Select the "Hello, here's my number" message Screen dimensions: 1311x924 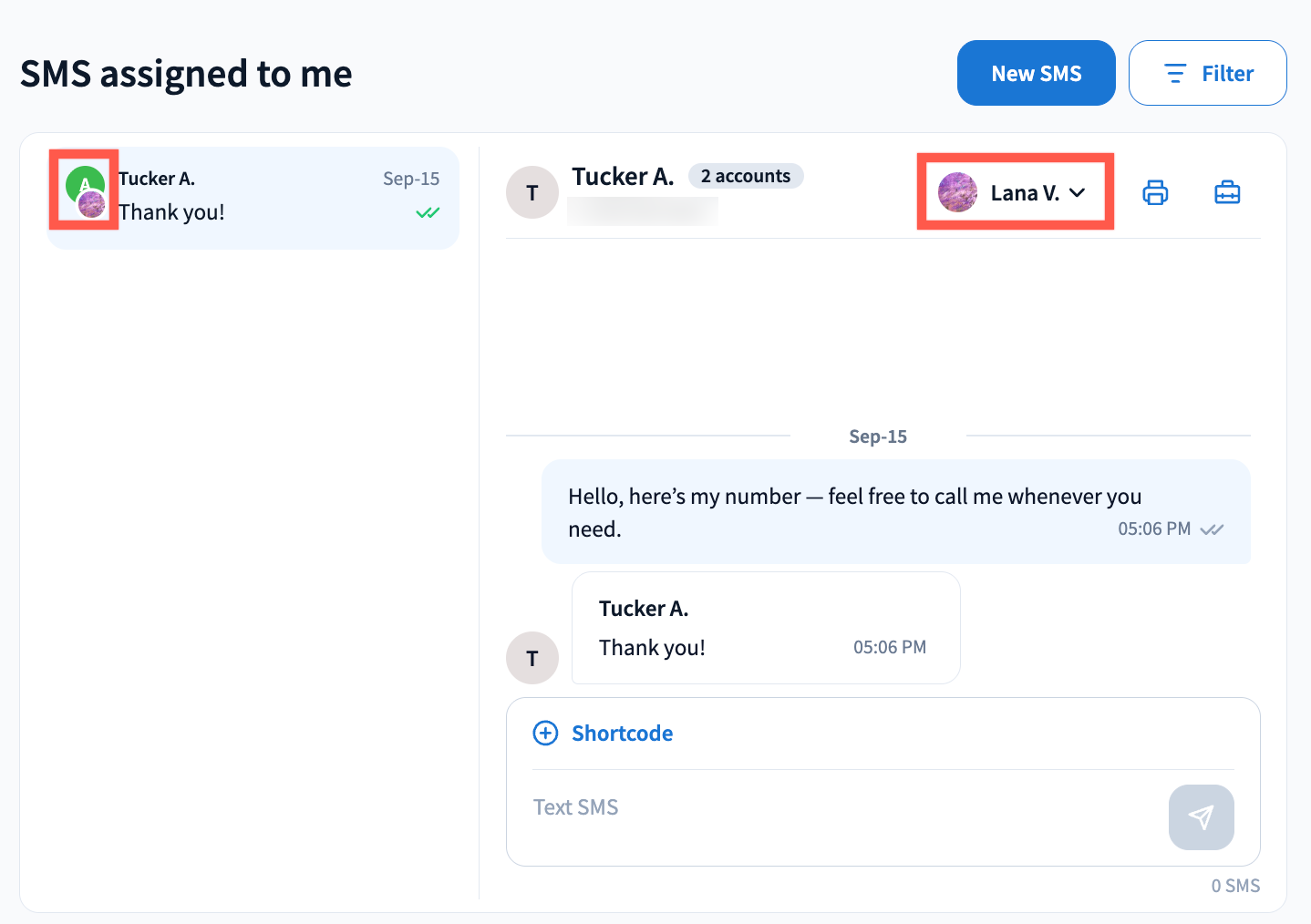[853, 511]
